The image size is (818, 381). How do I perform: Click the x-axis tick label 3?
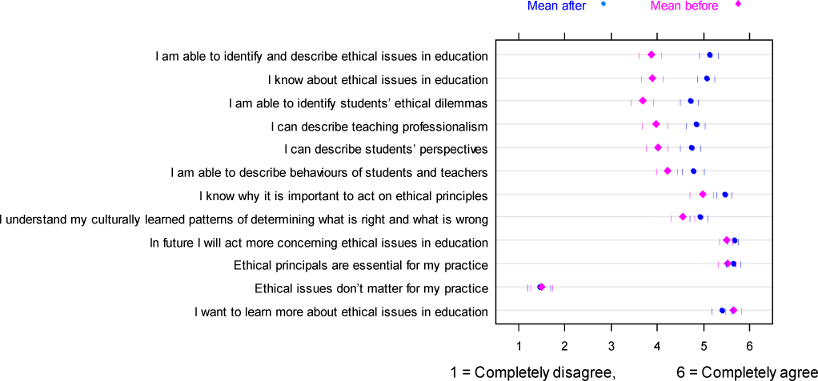coord(611,346)
